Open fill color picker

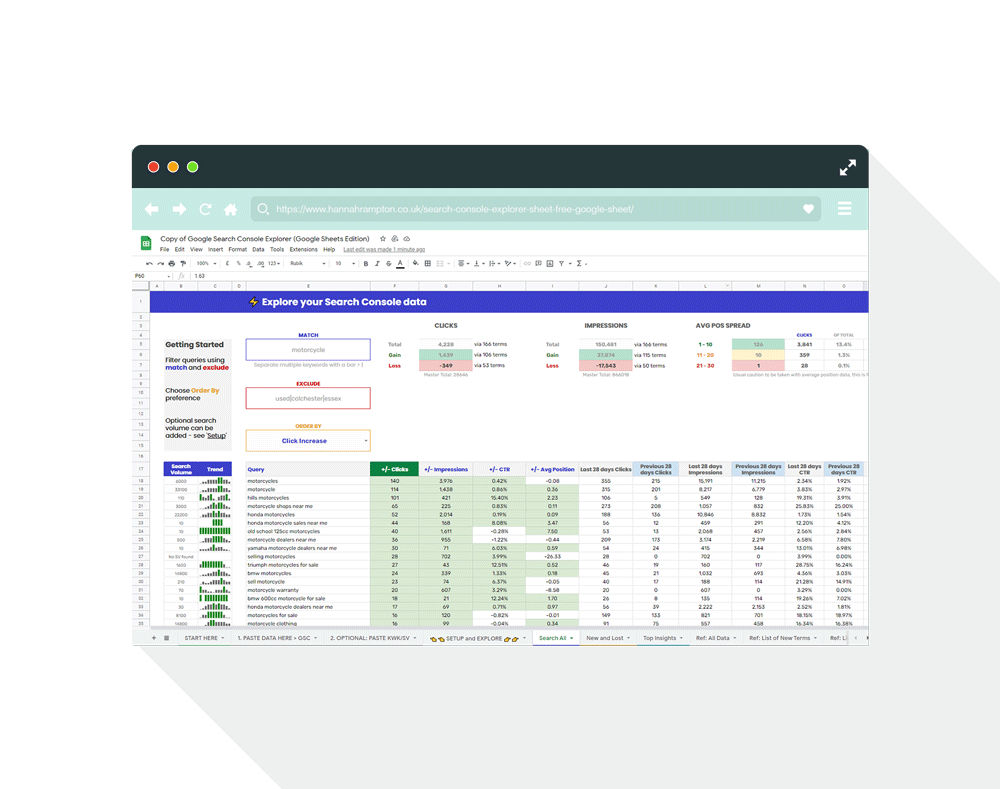415,263
